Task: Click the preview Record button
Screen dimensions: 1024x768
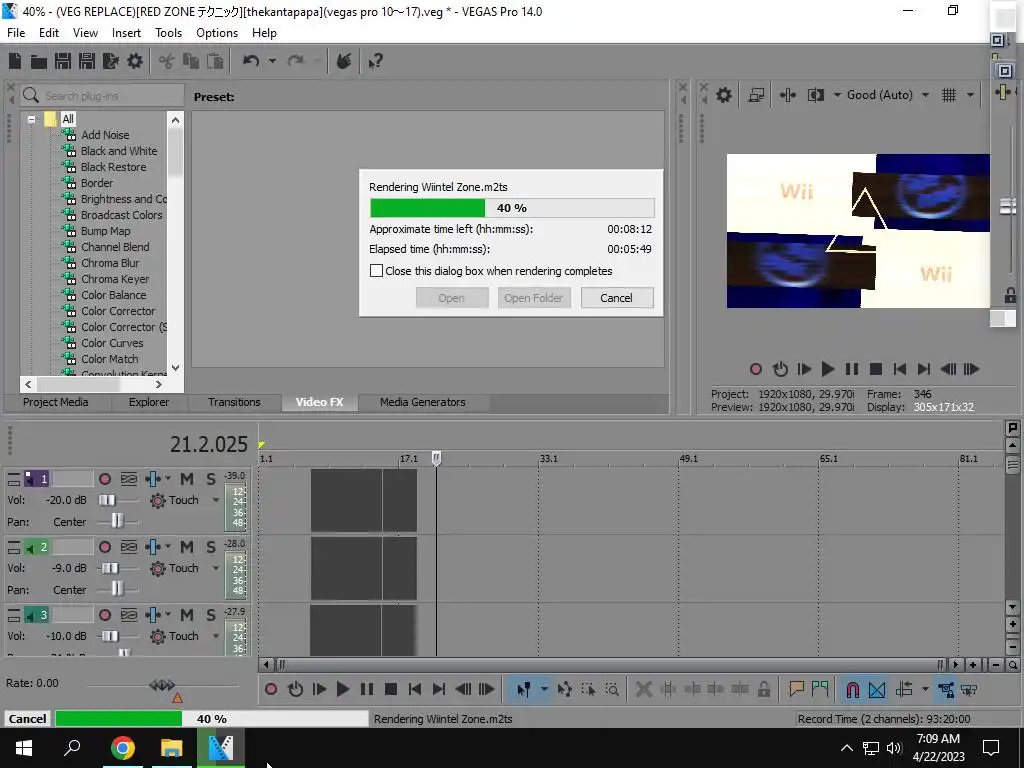Action: (756, 369)
